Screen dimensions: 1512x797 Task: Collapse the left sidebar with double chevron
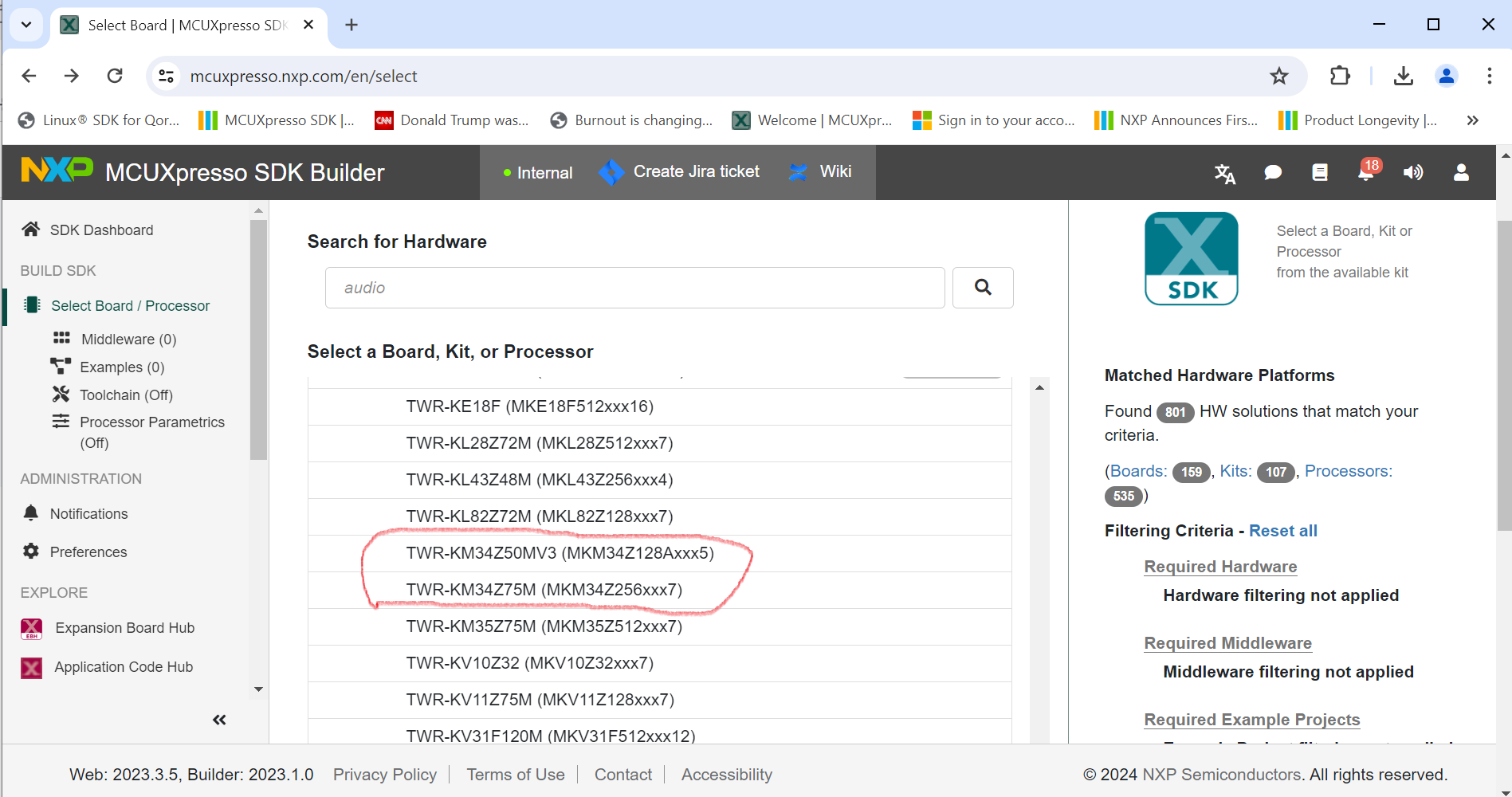(x=219, y=720)
